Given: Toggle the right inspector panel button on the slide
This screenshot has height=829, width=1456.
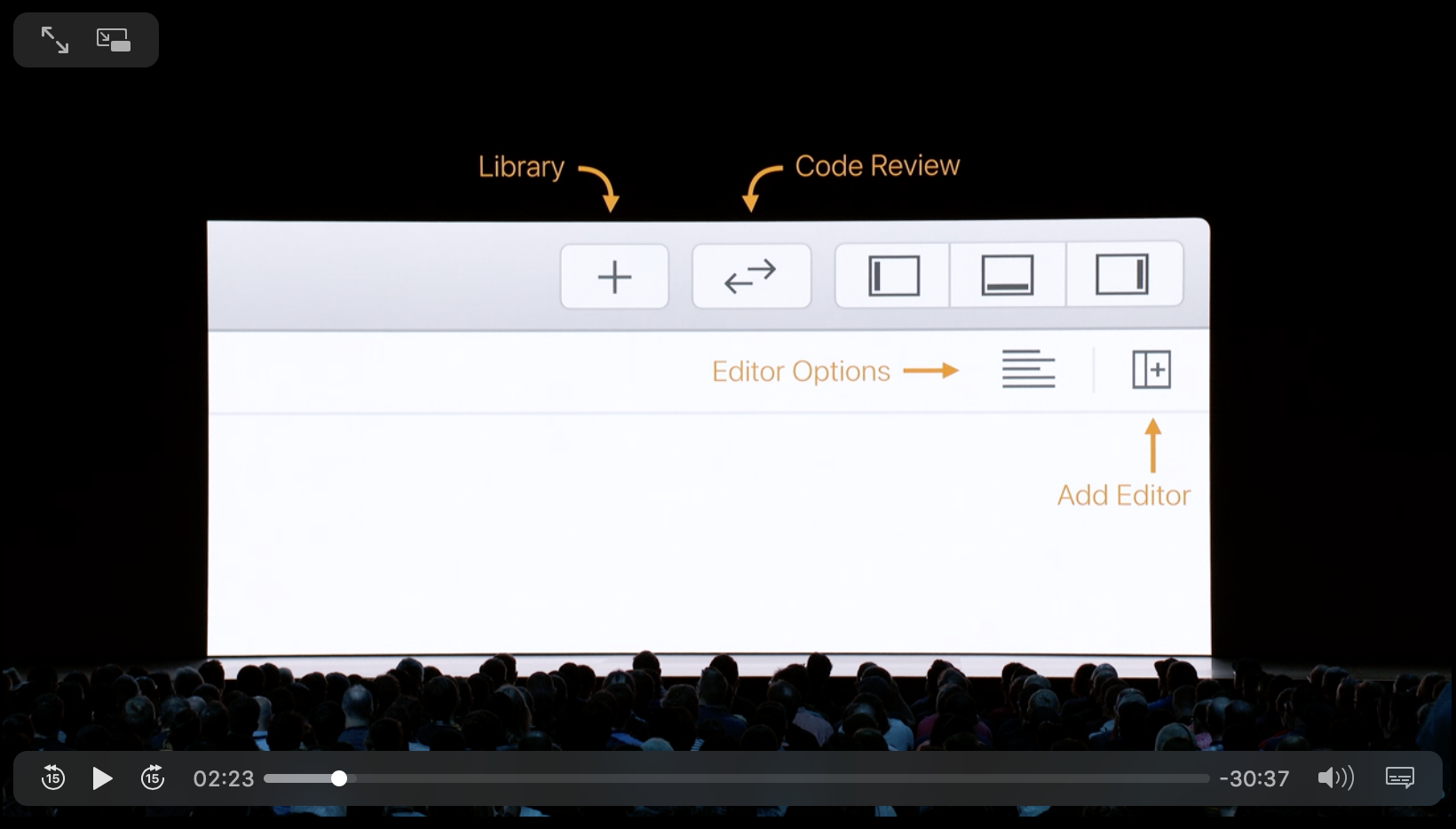Looking at the screenshot, I should [1124, 274].
